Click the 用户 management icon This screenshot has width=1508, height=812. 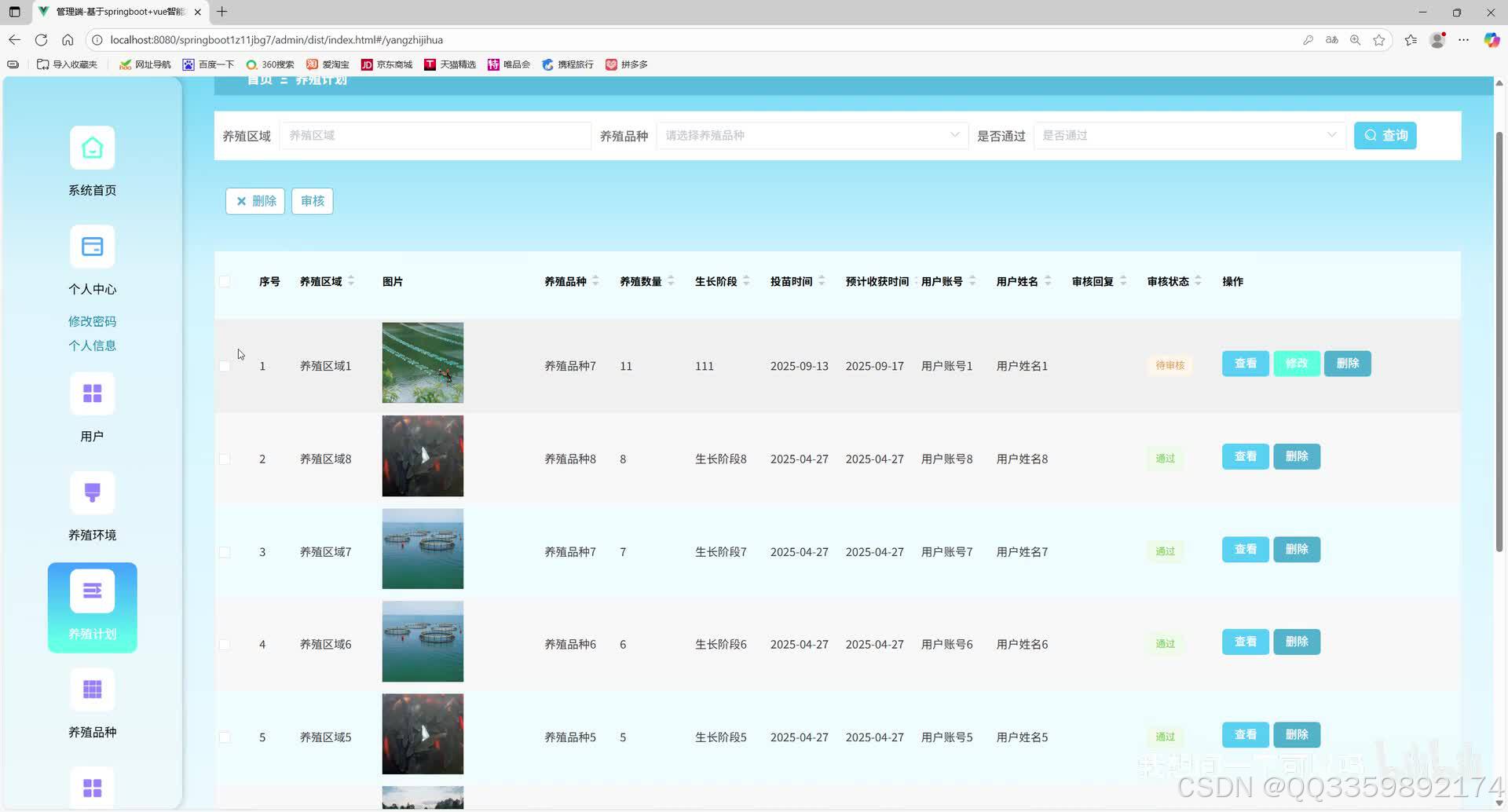[x=92, y=393]
